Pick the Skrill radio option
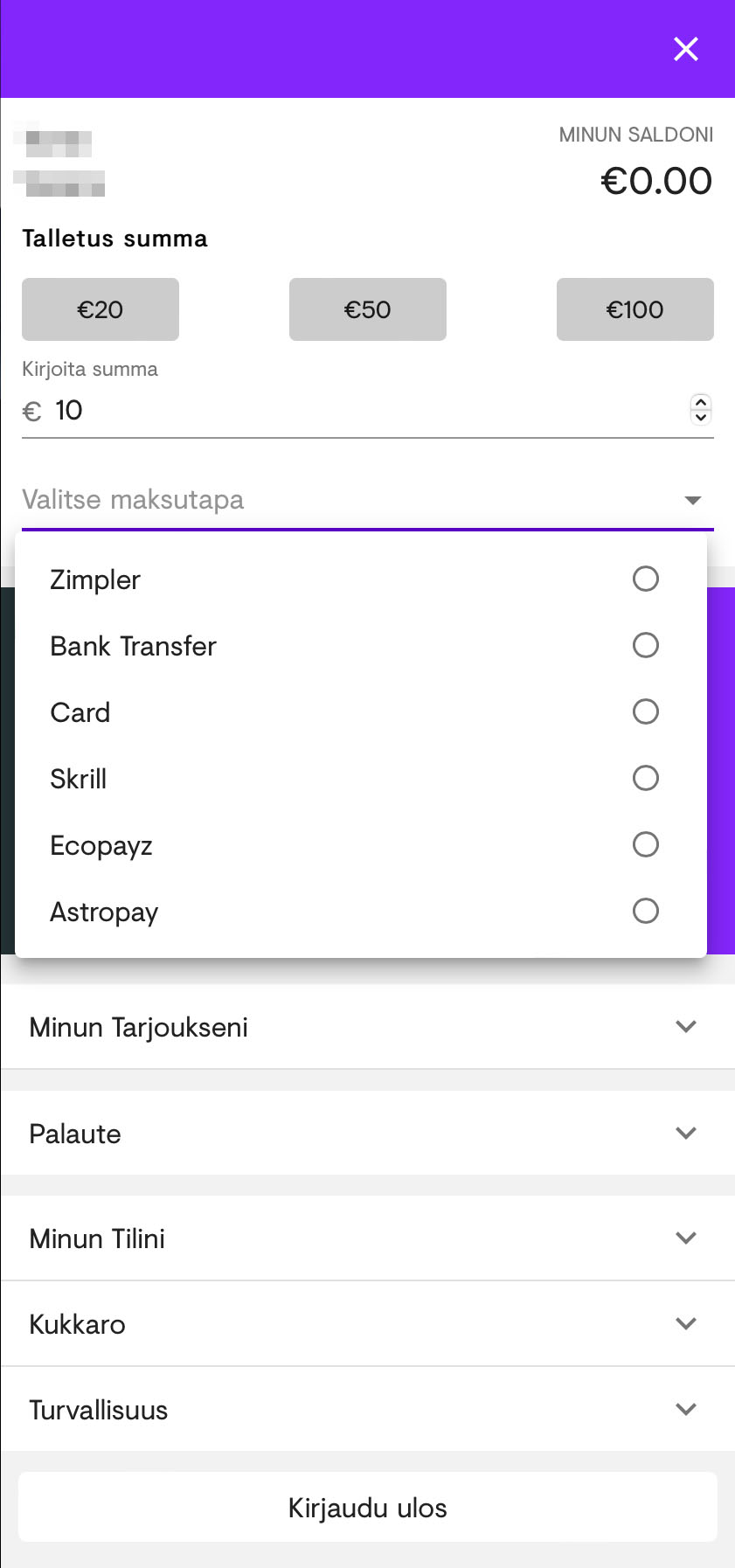The height and width of the screenshot is (1568, 735). coord(645,778)
